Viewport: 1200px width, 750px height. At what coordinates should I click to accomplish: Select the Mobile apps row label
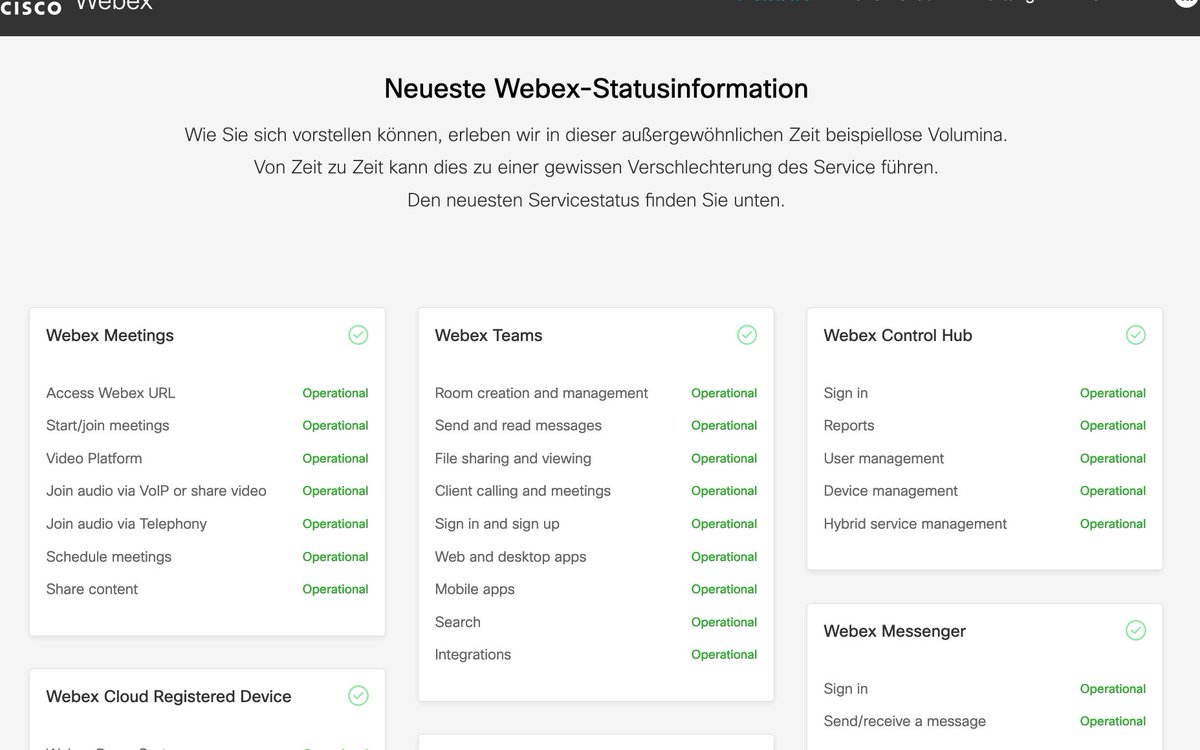tap(475, 589)
